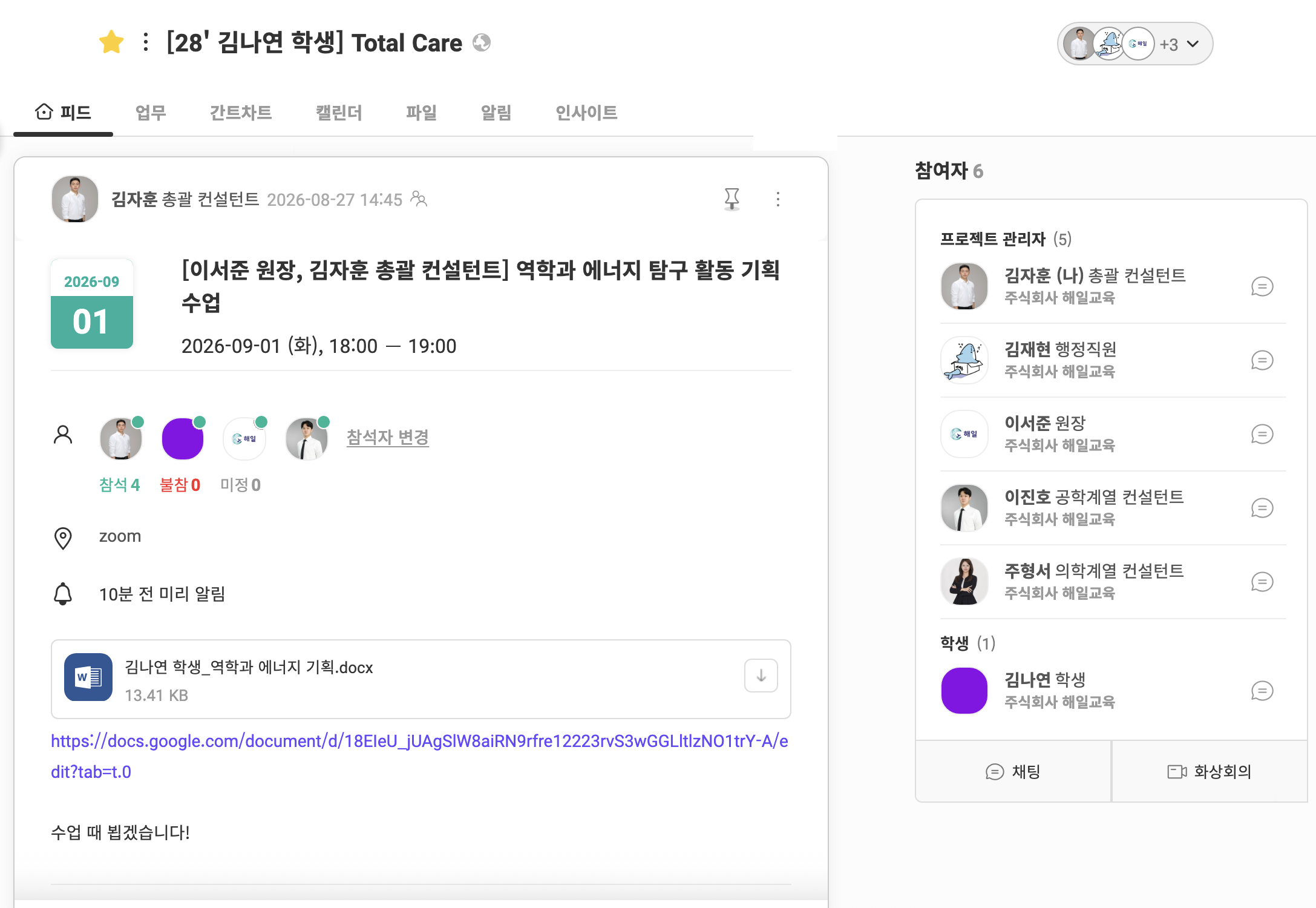
Task: Click the 10분 전 미리 알림 reminder
Action: click(162, 594)
